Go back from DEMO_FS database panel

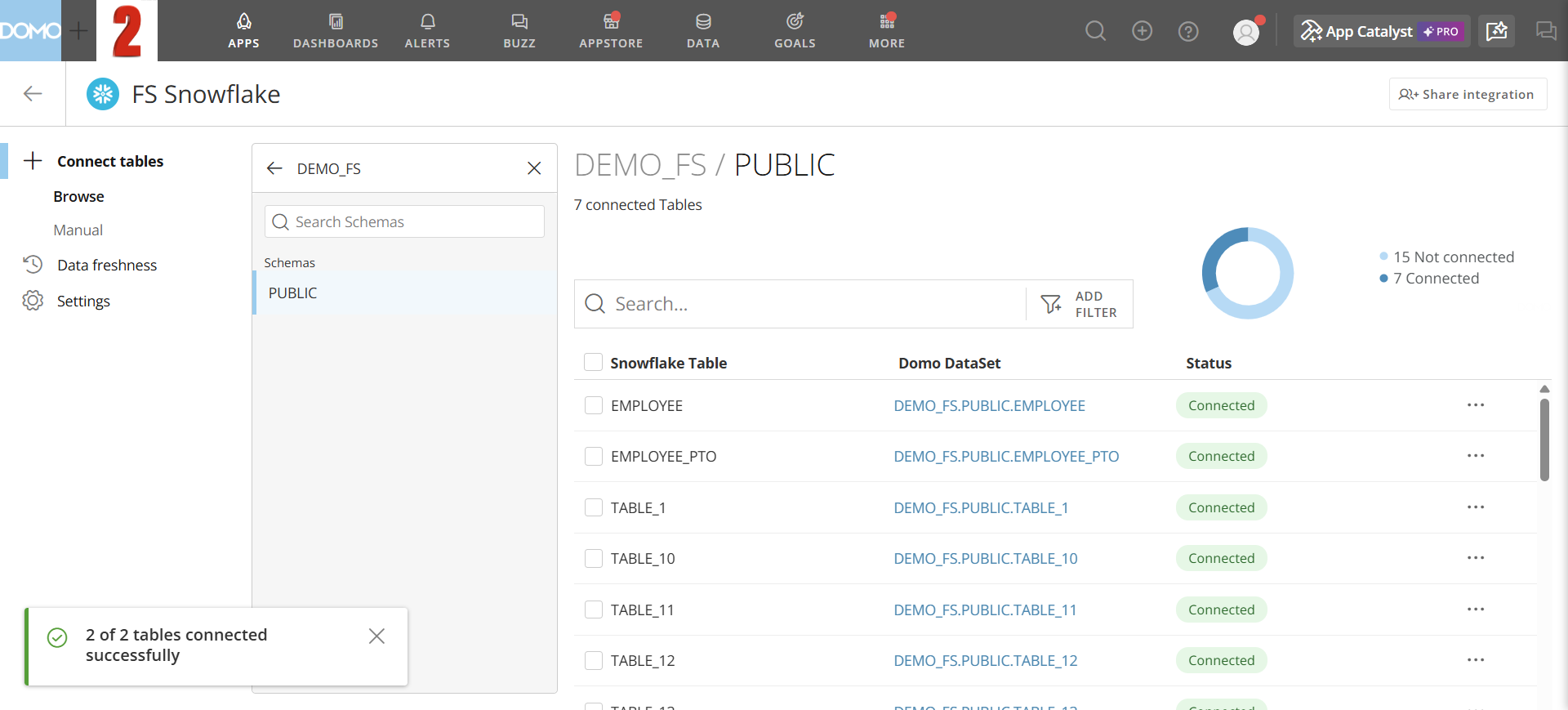click(274, 168)
